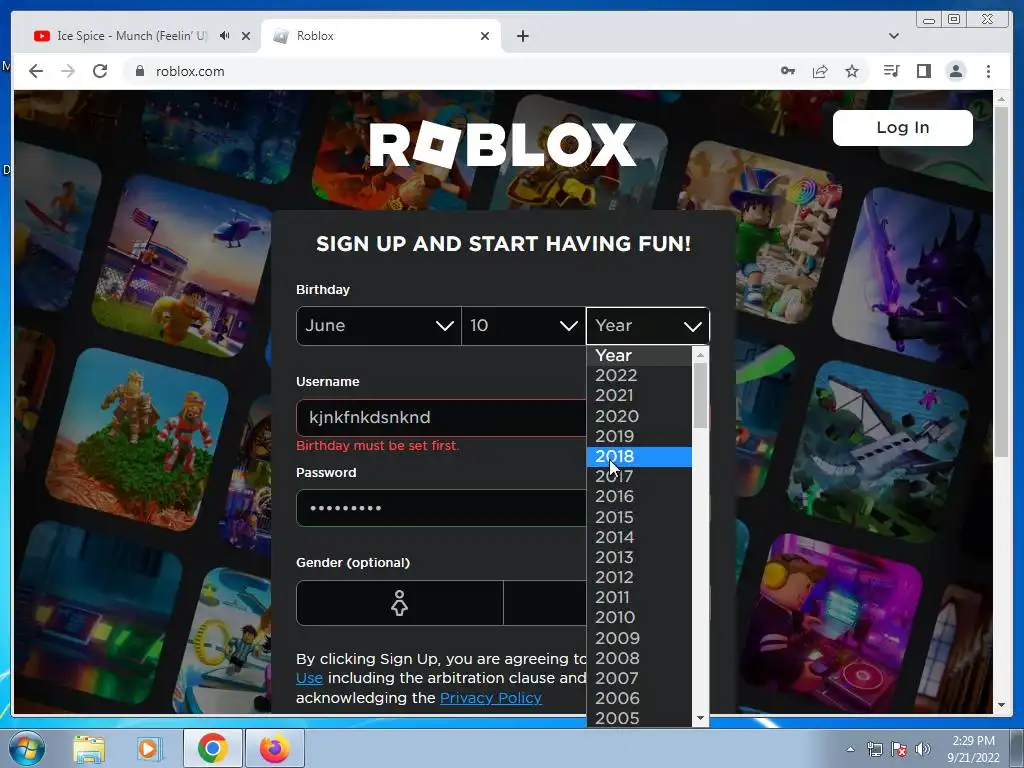This screenshot has height=768, width=1024.
Task: Open Windows Explorer from taskbar
Action: tap(89, 748)
